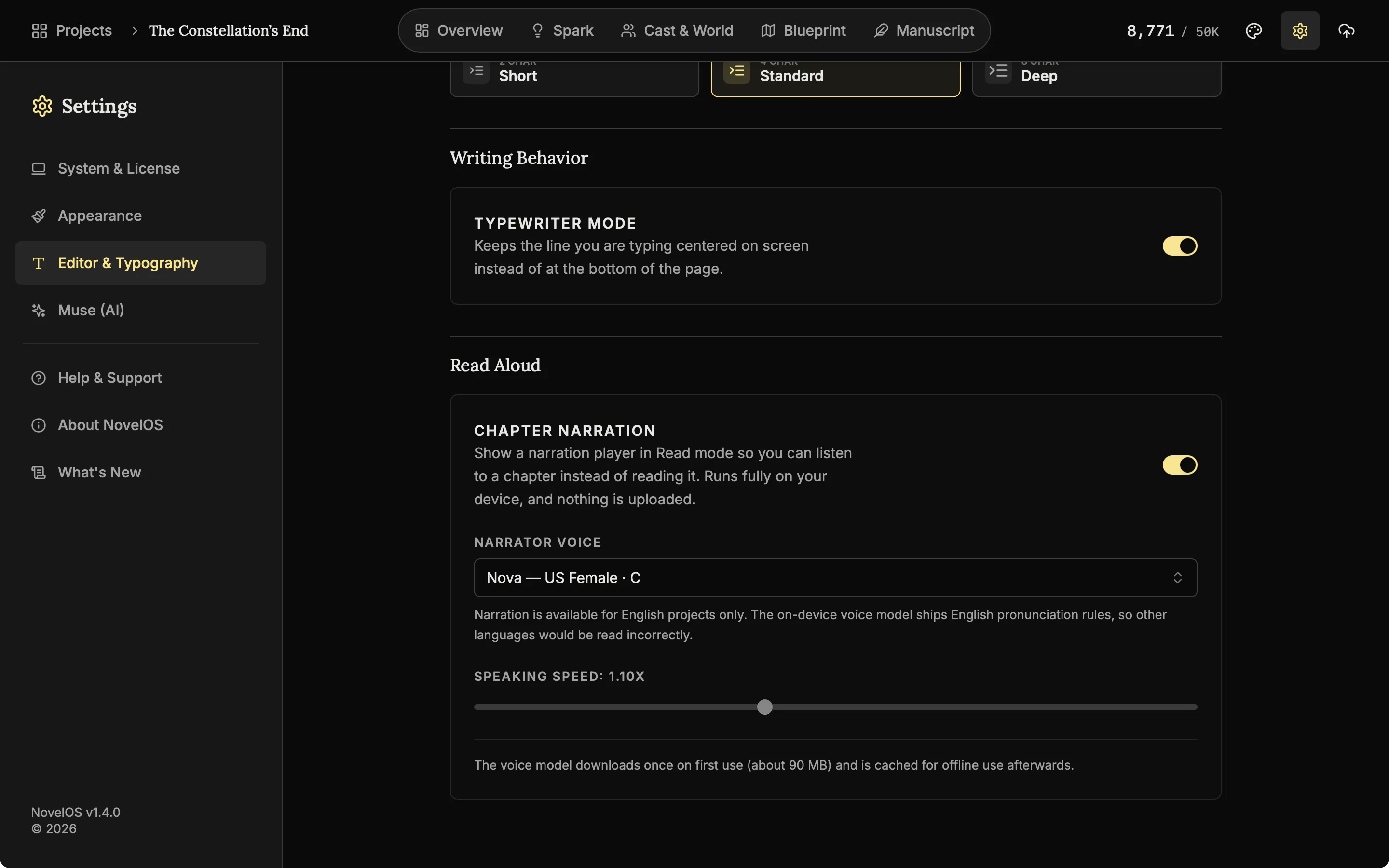Click the settings gear icon in top bar
1389x868 pixels.
pyautogui.click(x=1299, y=30)
